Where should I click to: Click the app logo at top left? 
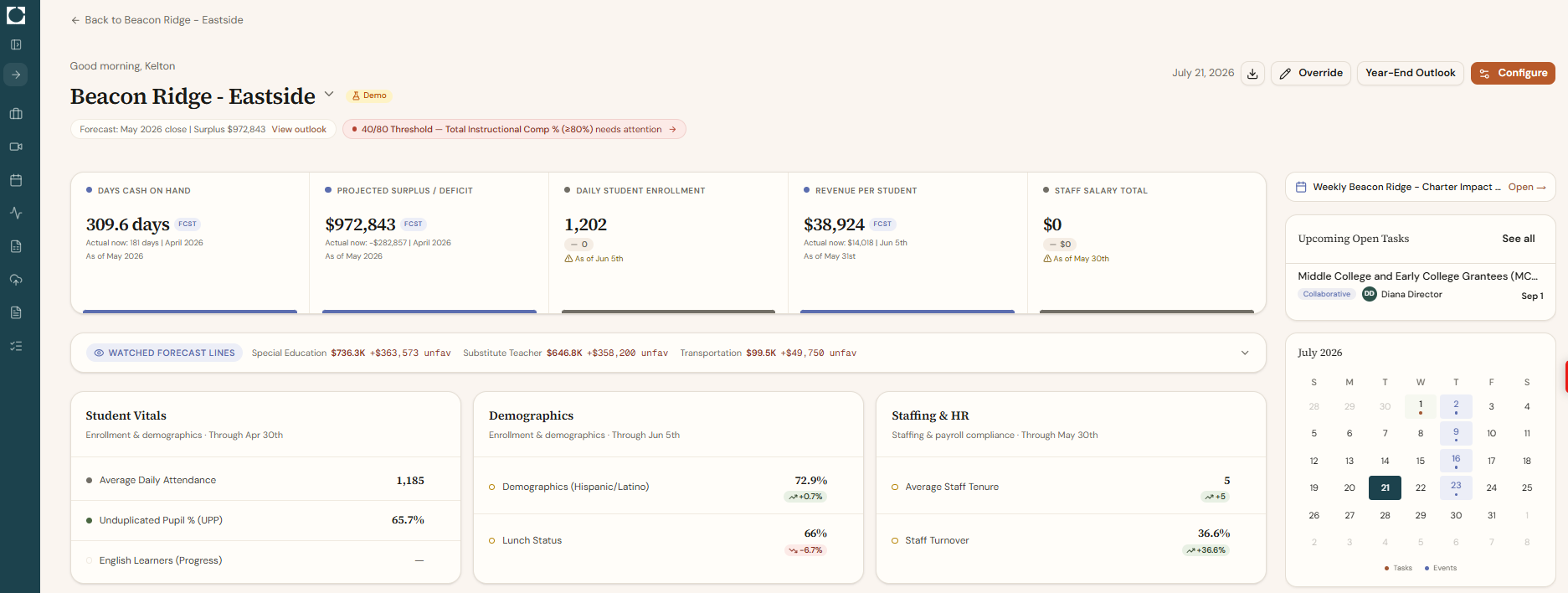point(16,14)
